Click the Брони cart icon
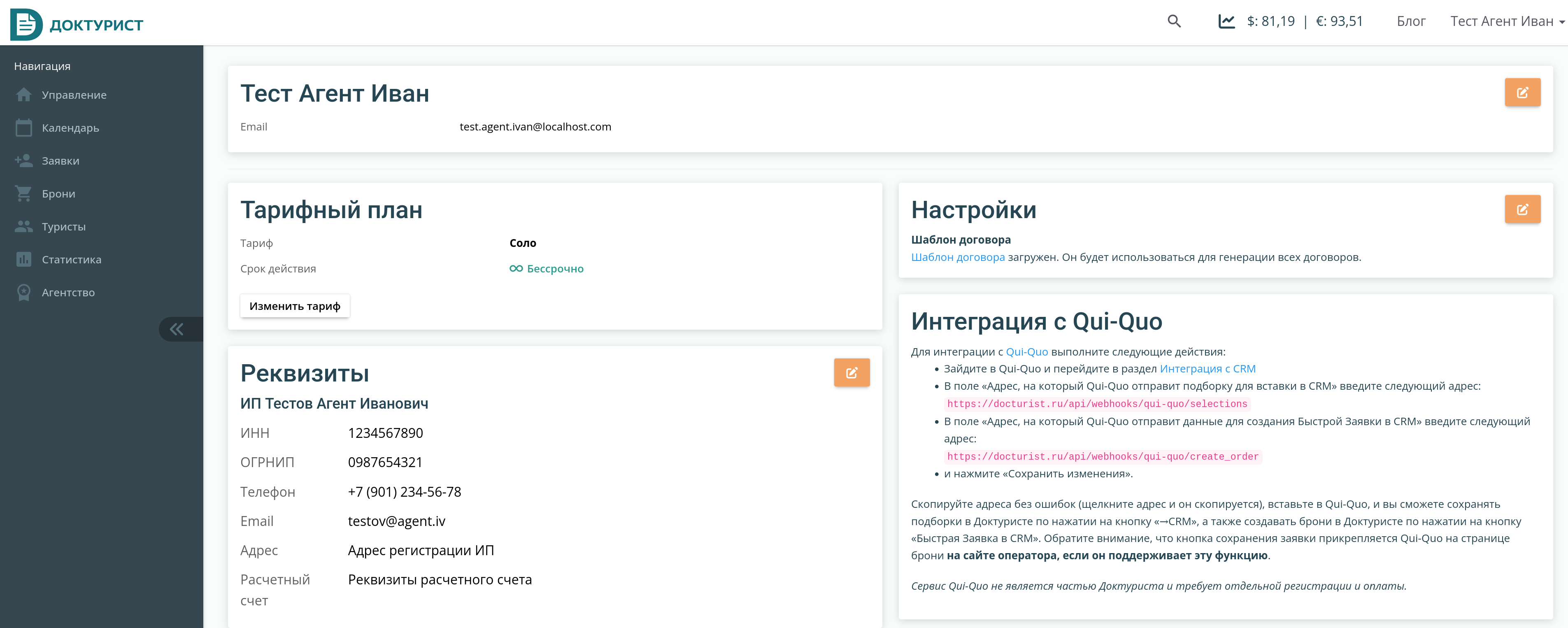This screenshot has height=628, width=1568. [x=24, y=193]
